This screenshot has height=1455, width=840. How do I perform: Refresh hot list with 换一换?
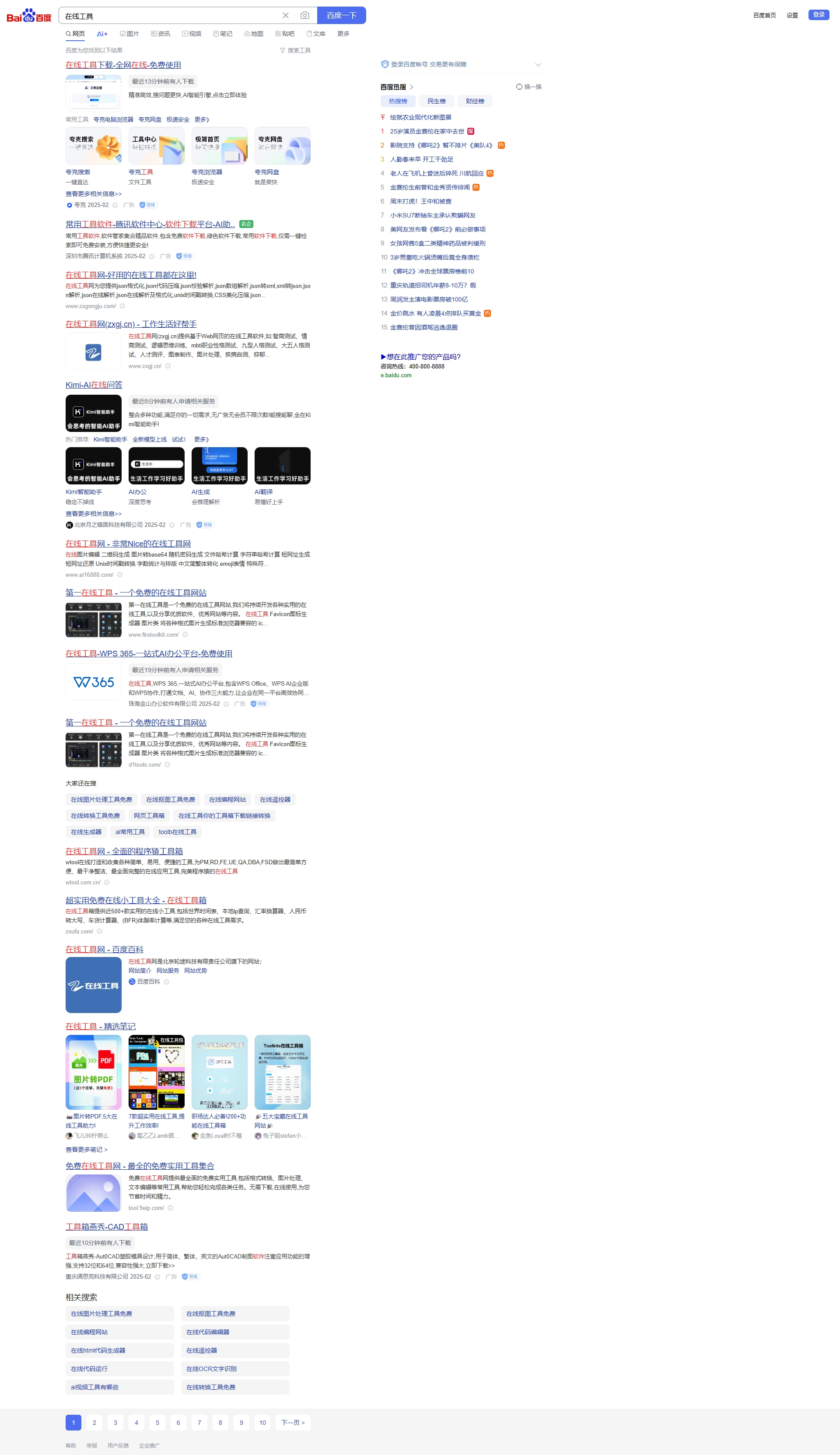pyautogui.click(x=529, y=87)
